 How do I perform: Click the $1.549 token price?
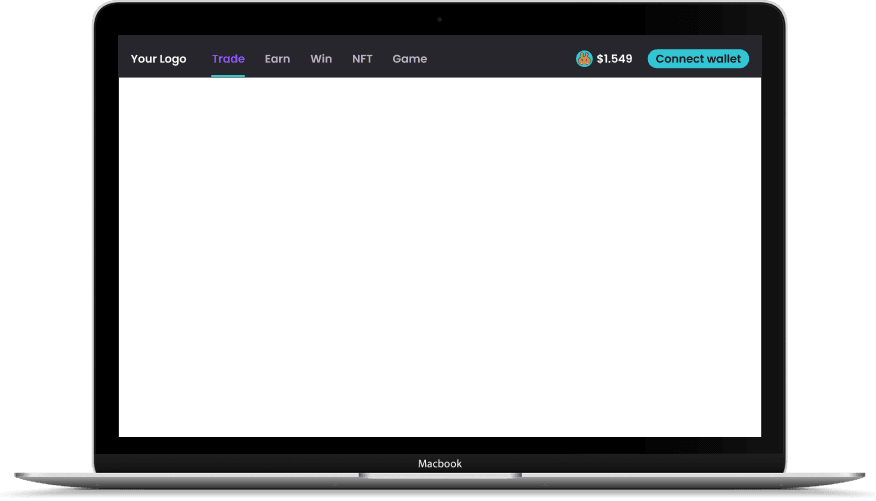(614, 59)
